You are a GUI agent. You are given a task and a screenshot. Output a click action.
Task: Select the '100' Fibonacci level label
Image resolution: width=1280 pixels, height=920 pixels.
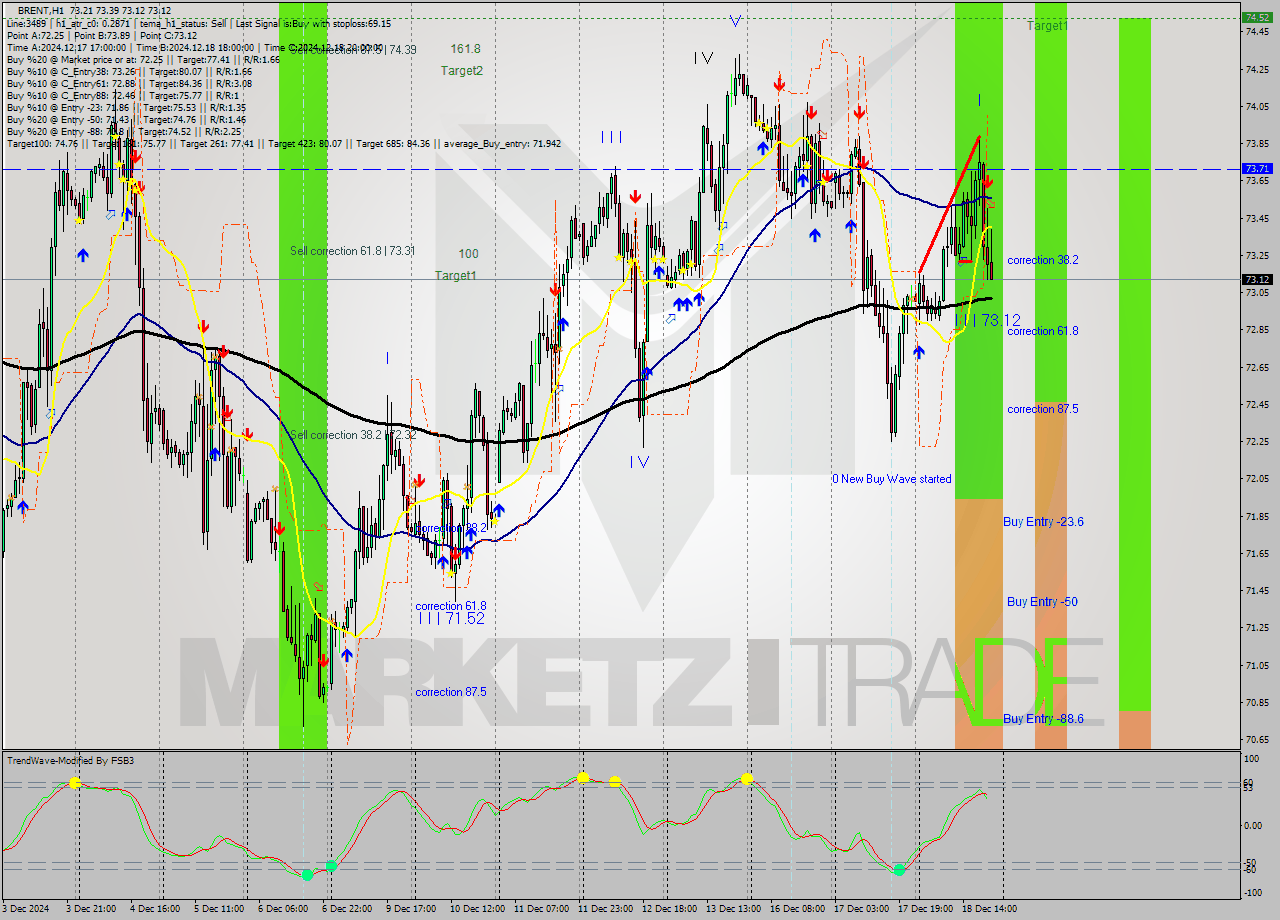[x=468, y=254]
